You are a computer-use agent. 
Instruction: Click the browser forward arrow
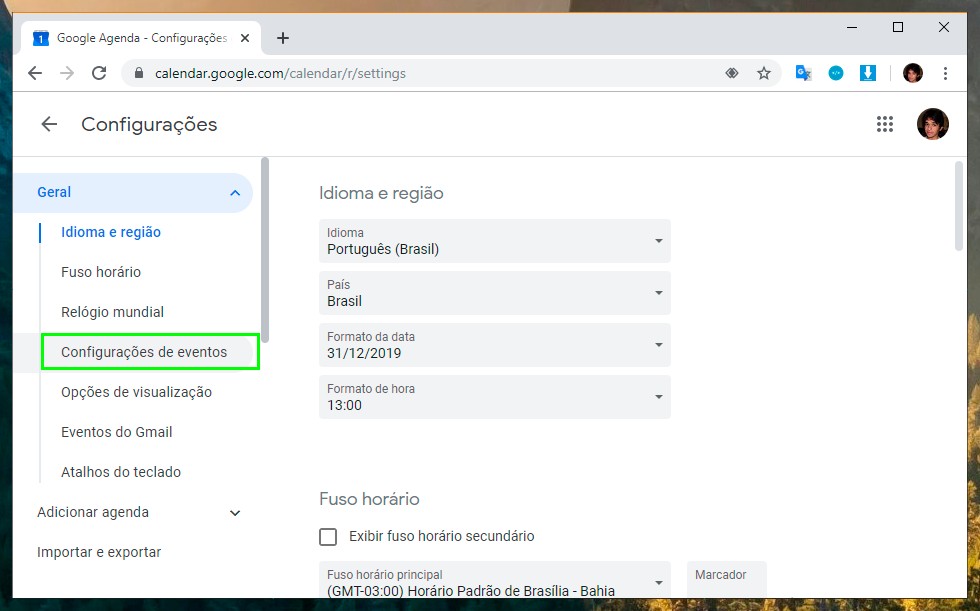coord(67,73)
